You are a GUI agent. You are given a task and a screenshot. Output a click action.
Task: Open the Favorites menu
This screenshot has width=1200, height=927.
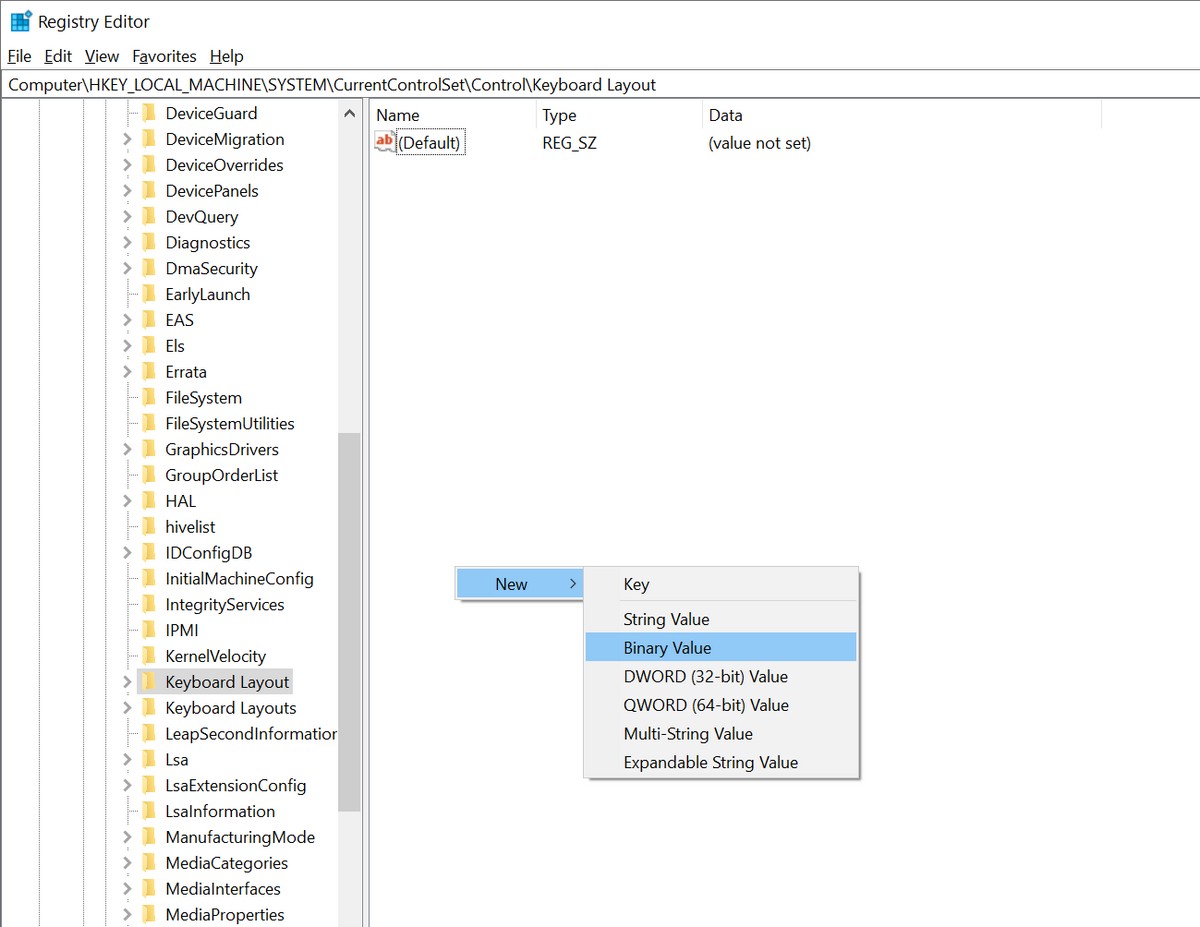(x=164, y=56)
